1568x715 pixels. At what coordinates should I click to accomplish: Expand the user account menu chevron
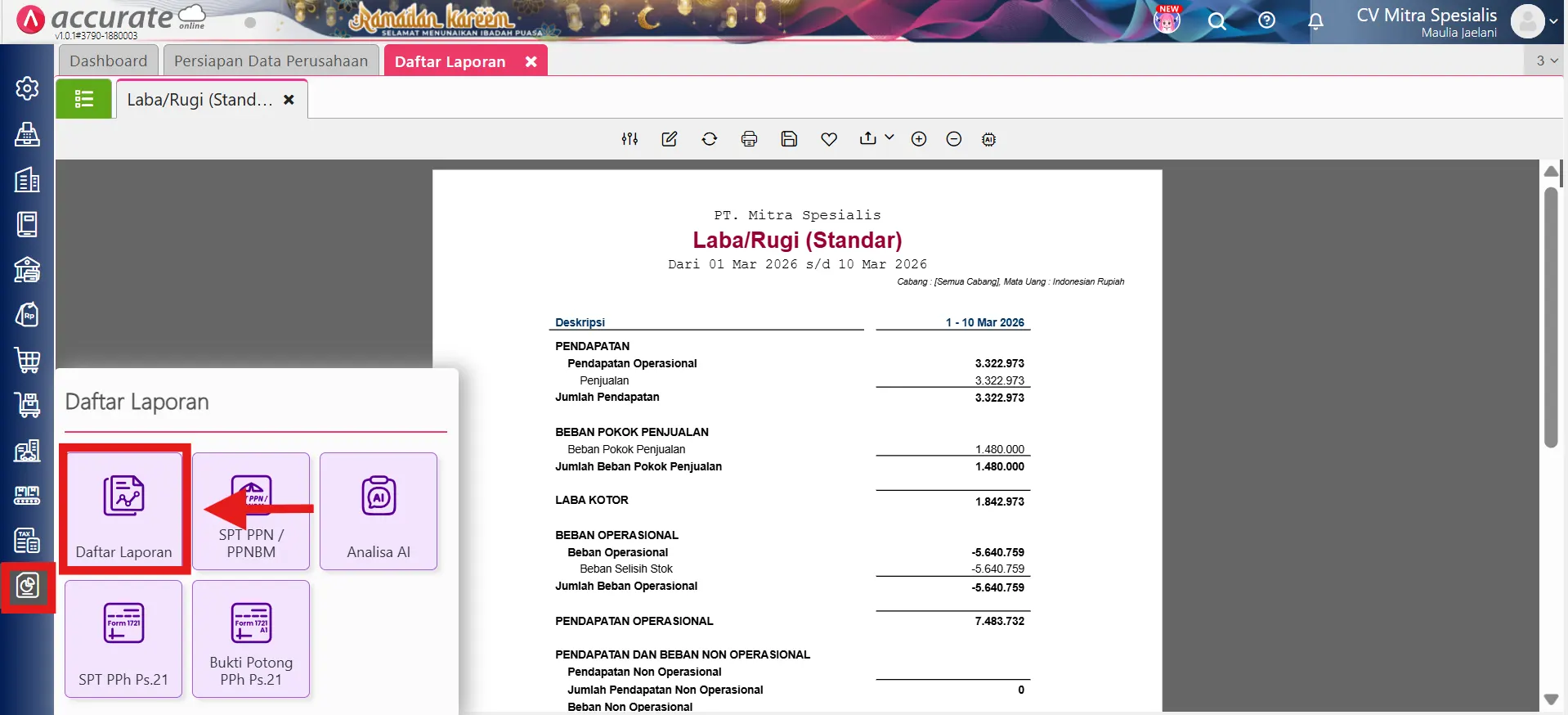pos(1553,21)
